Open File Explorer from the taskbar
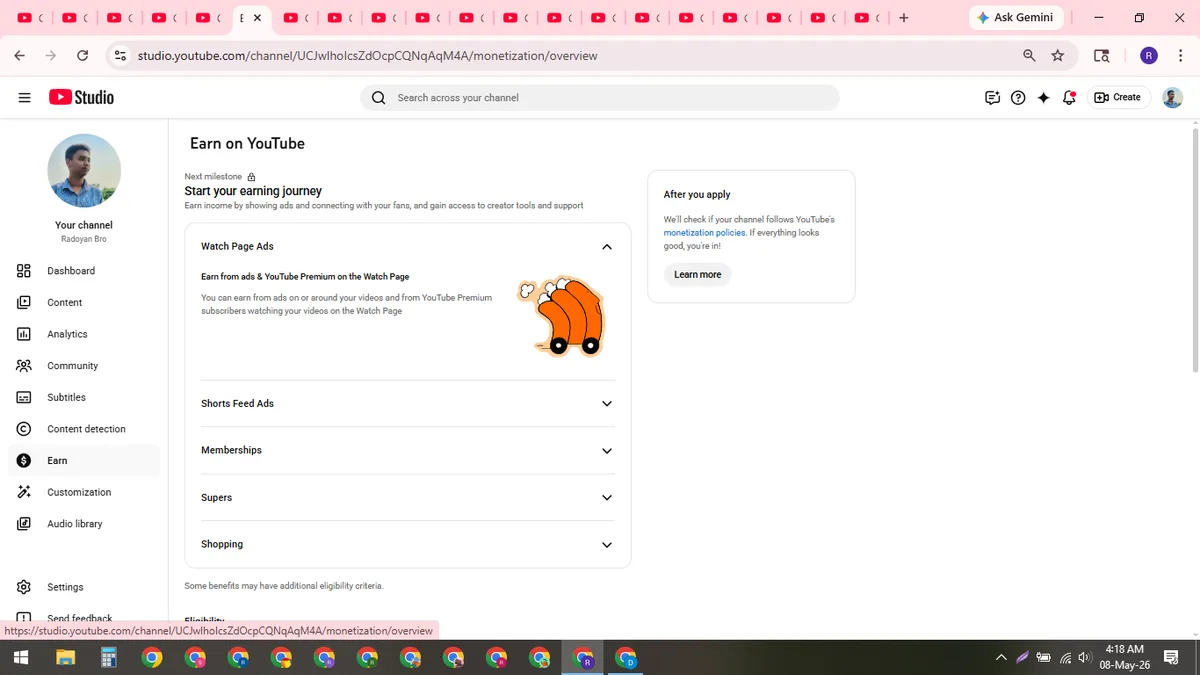Screen dimensions: 1200x675 (65, 658)
